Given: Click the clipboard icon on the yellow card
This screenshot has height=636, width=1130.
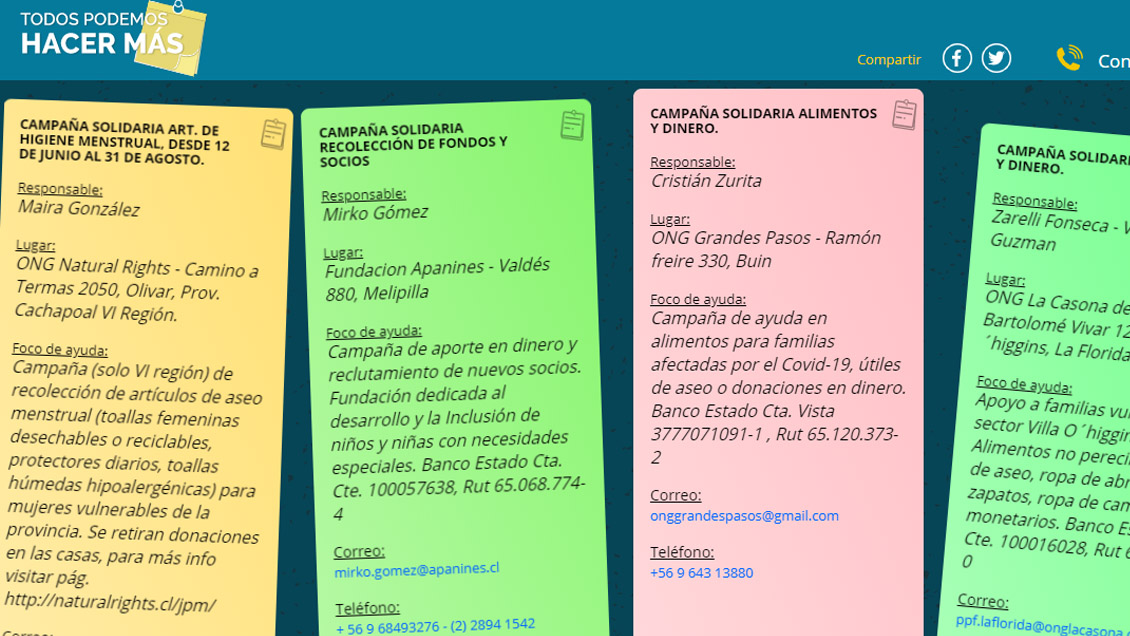Looking at the screenshot, I should (x=271, y=133).
